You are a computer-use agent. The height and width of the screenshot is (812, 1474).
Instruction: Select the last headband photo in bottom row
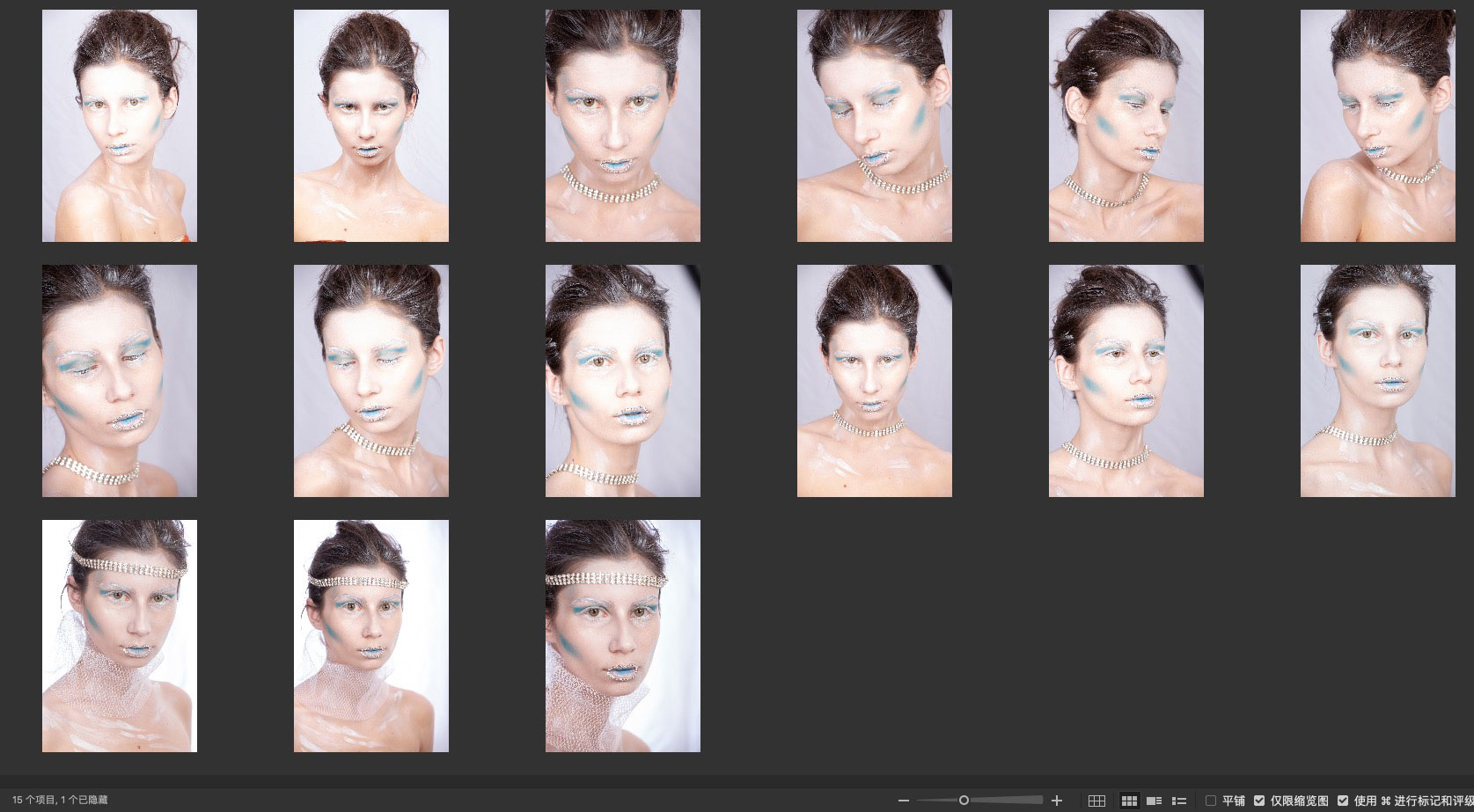(x=623, y=636)
